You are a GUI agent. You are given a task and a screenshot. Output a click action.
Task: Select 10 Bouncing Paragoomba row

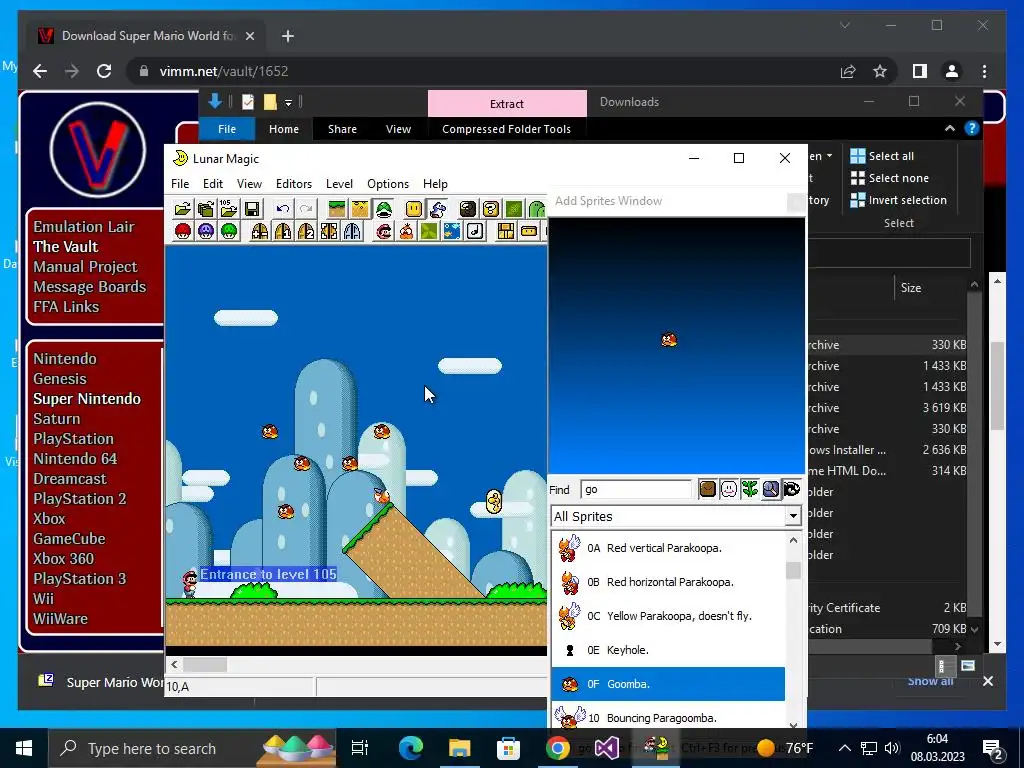(668, 716)
